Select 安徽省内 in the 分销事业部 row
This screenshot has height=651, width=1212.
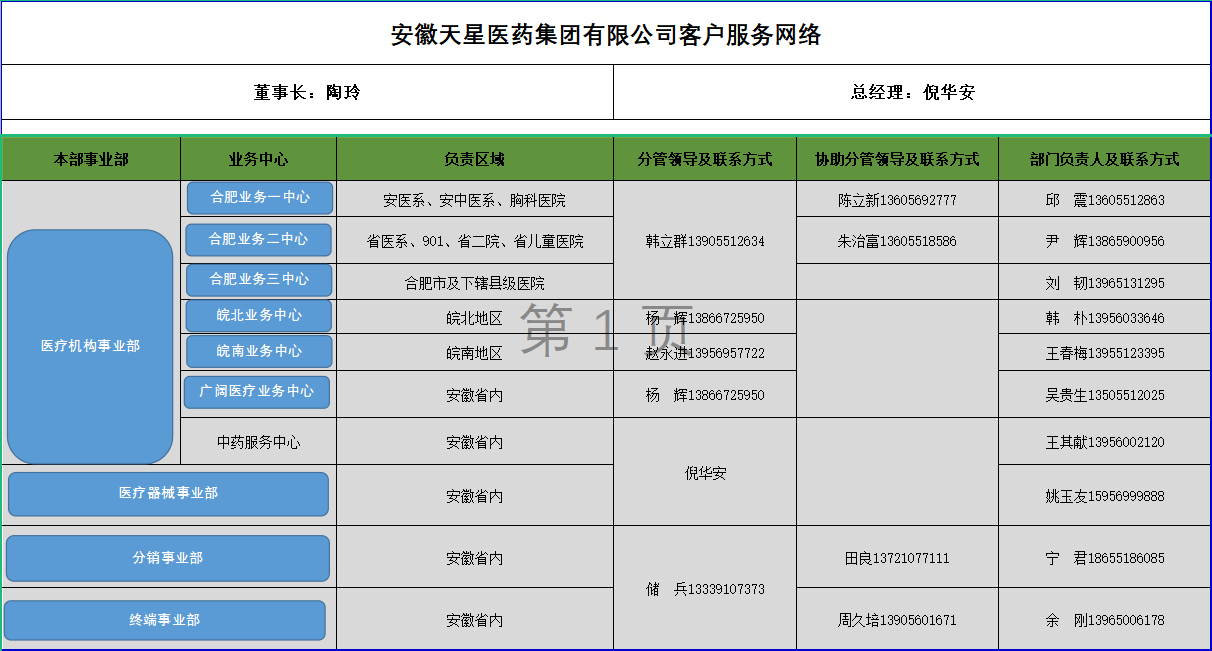(475, 558)
